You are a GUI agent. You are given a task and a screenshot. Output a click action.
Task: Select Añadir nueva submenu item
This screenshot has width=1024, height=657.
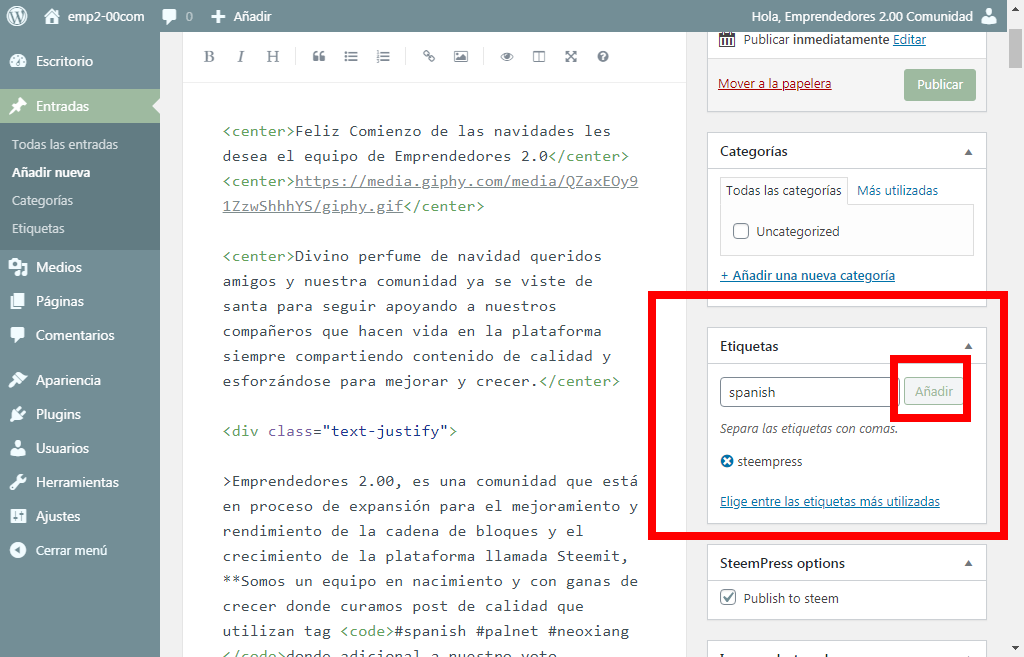[51, 172]
